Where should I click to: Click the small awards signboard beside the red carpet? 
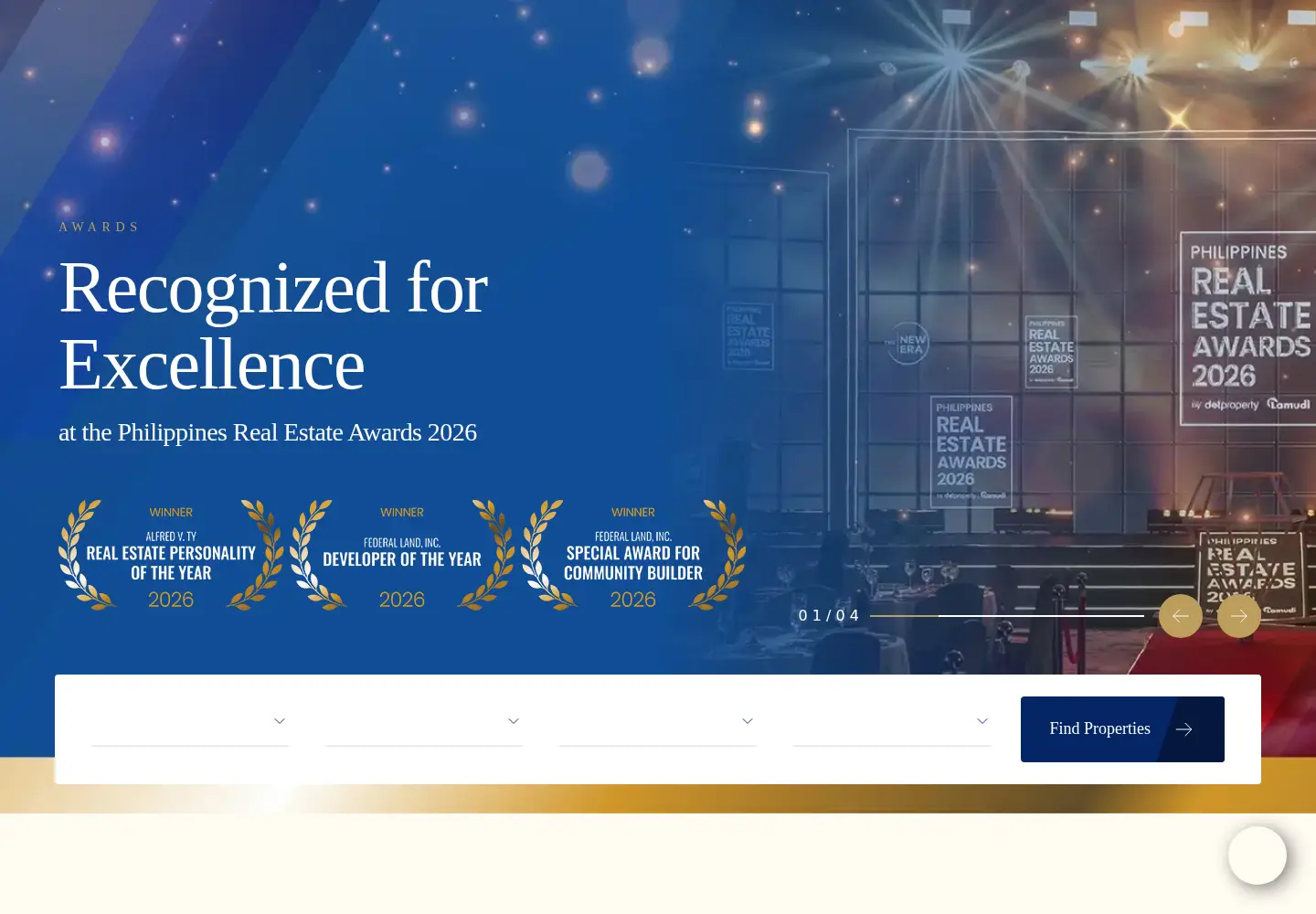[x=1250, y=574]
